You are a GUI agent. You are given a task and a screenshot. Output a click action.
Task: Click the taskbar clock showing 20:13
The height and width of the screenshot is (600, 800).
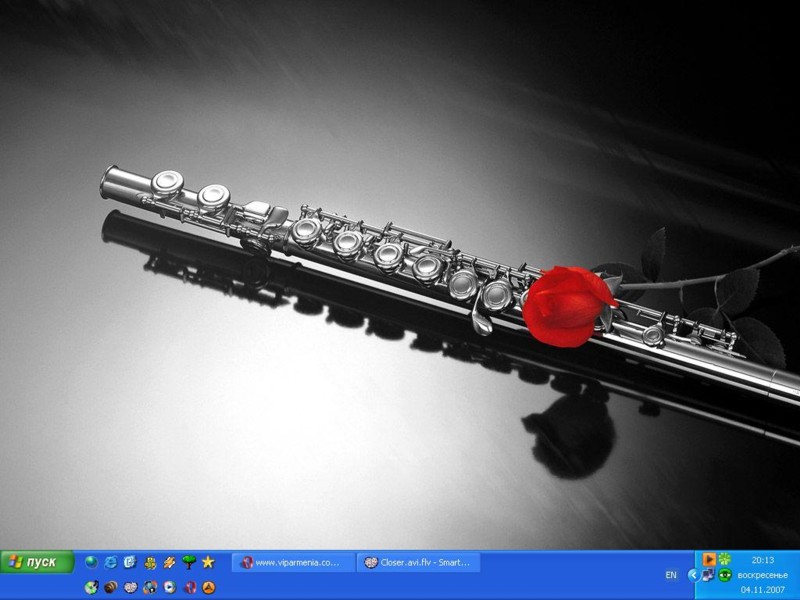coord(763,560)
